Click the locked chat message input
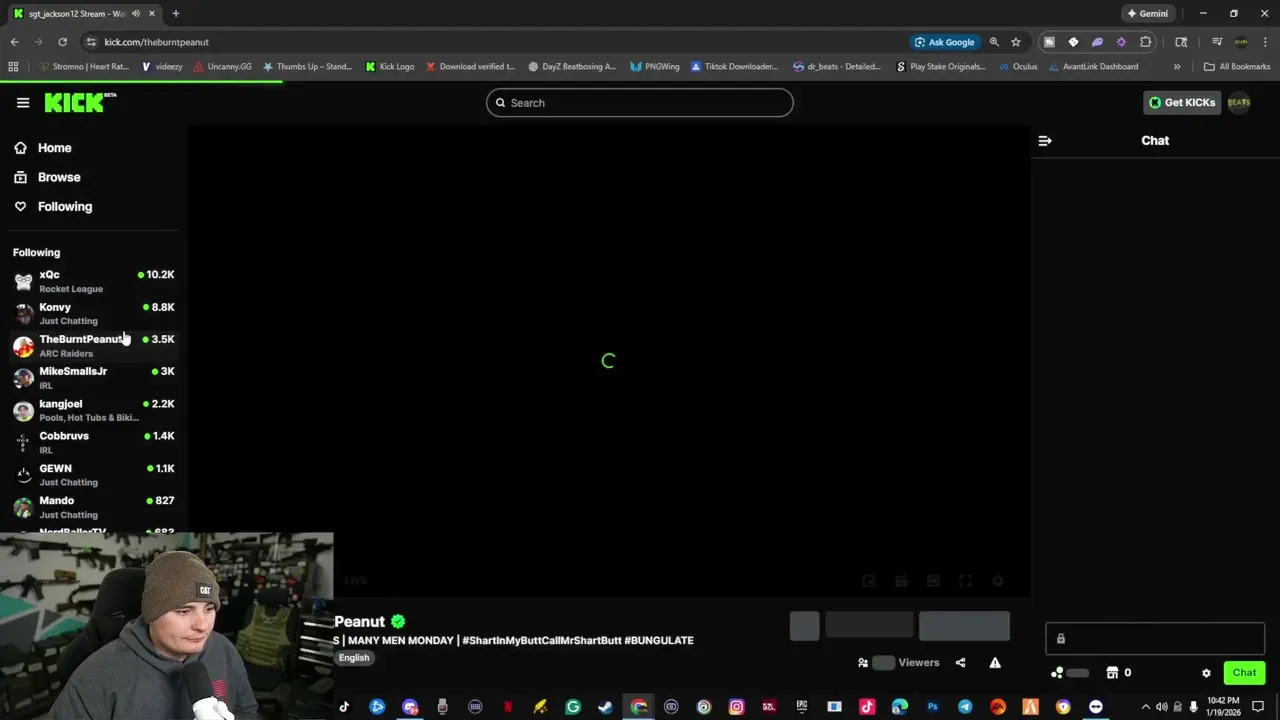The width and height of the screenshot is (1280, 720). [1155, 639]
